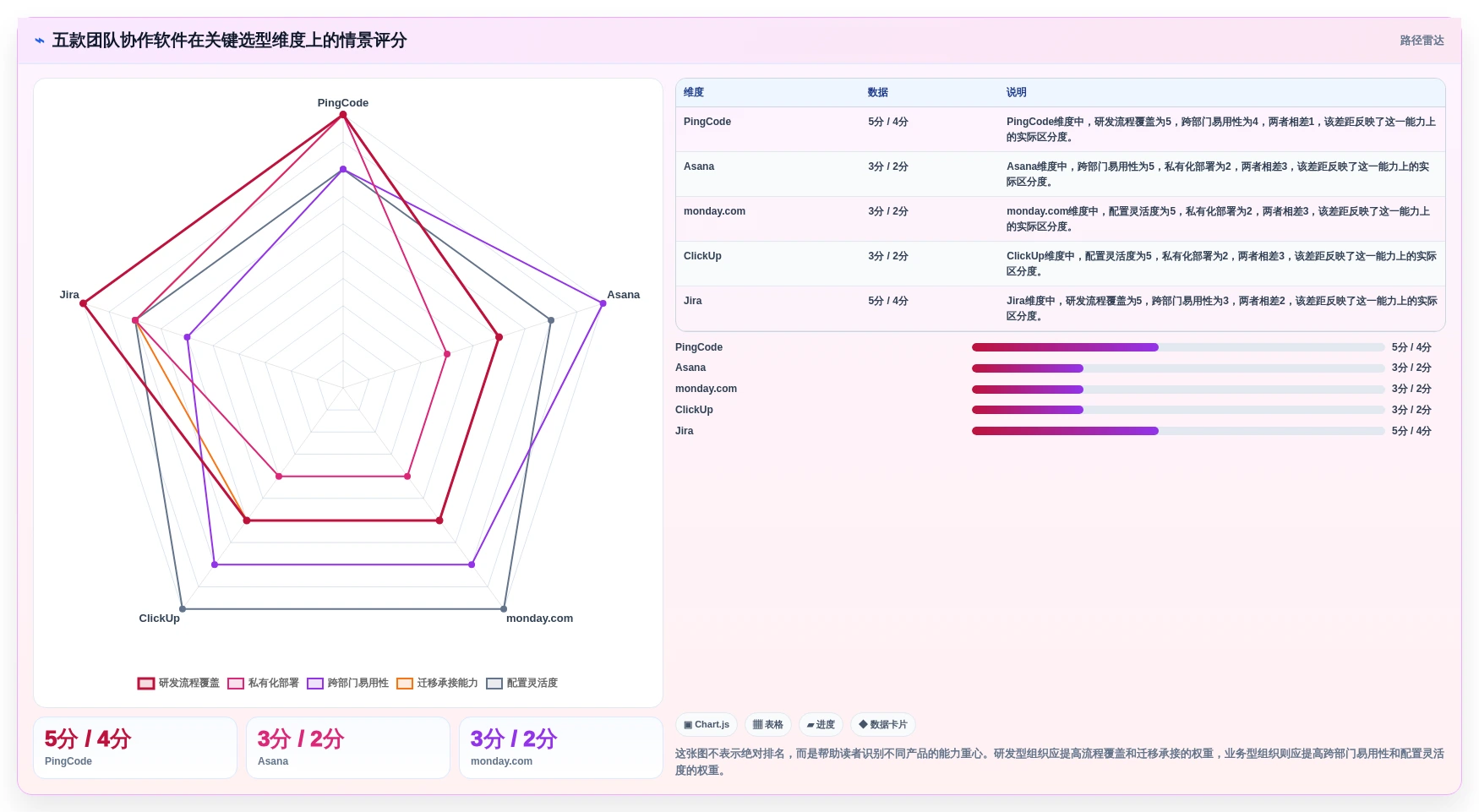
Task: Click the 进度 tag chip
Action: [821, 725]
